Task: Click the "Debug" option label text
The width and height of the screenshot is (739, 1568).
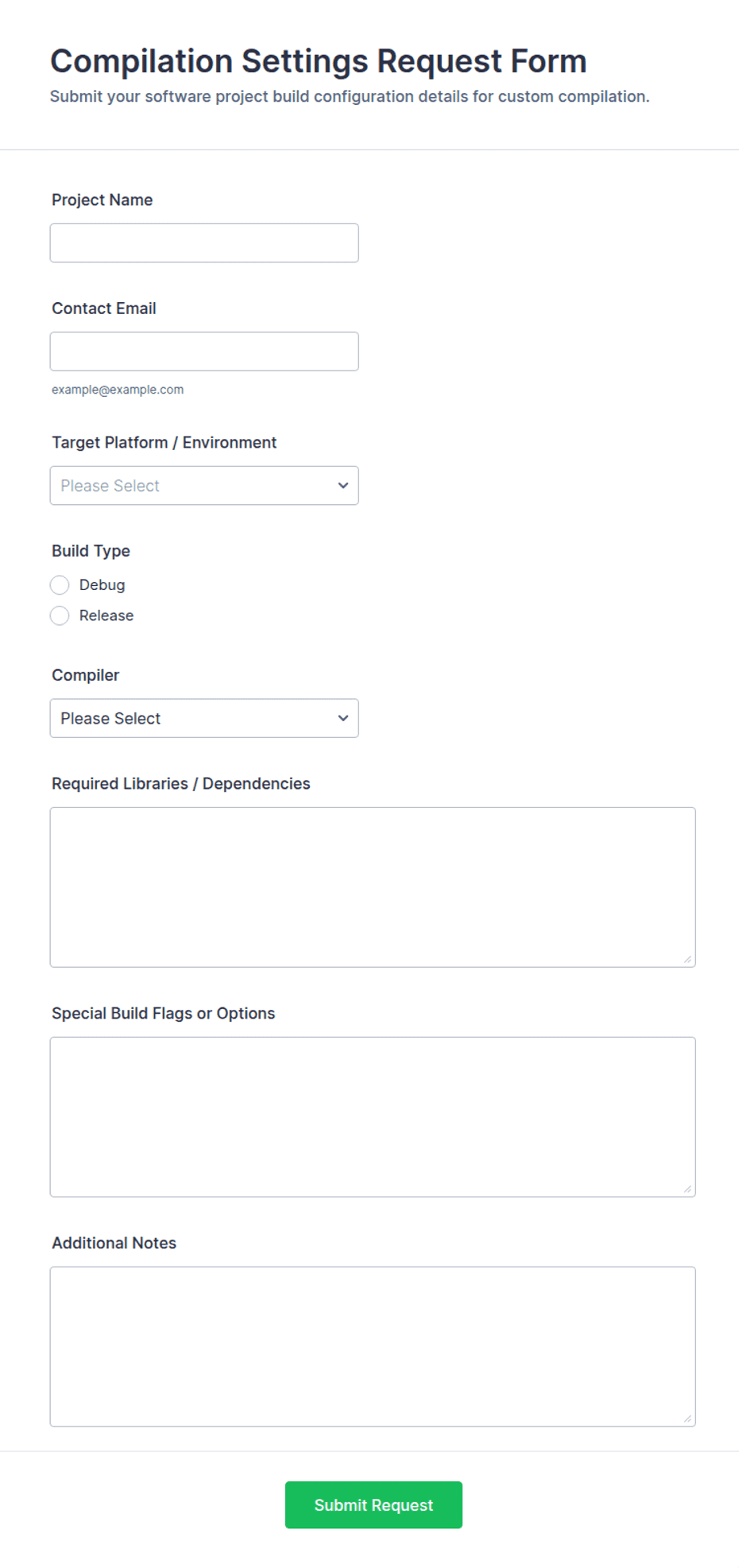Action: coord(102,585)
